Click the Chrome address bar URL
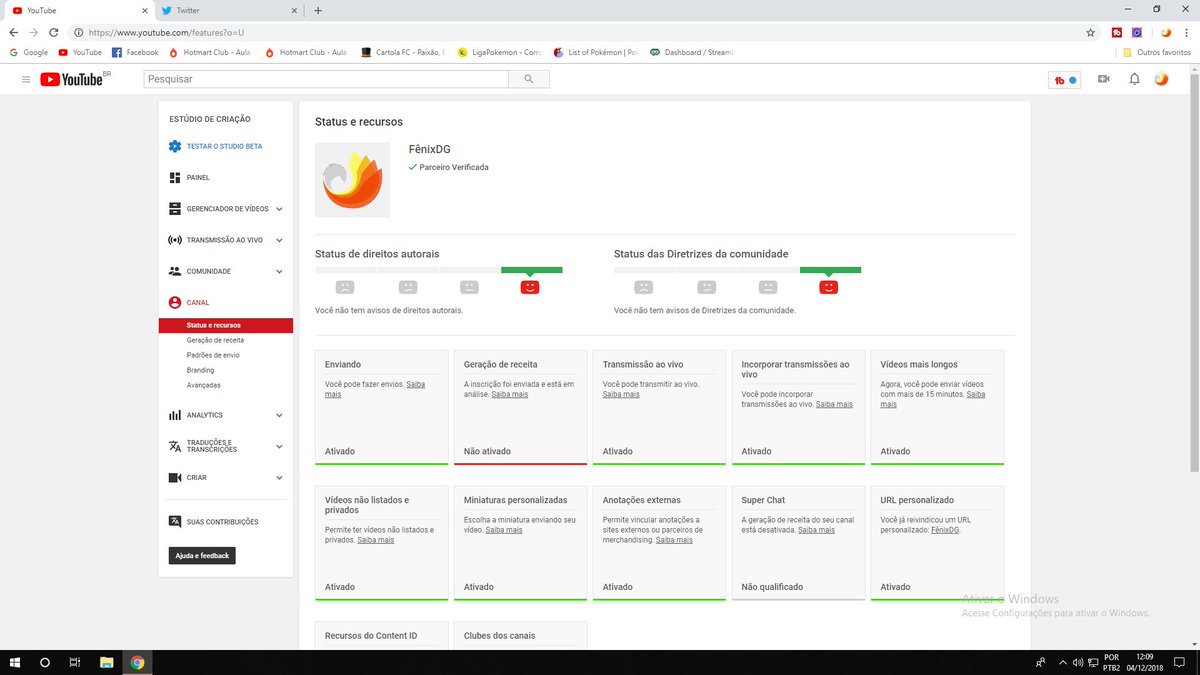 (165, 32)
